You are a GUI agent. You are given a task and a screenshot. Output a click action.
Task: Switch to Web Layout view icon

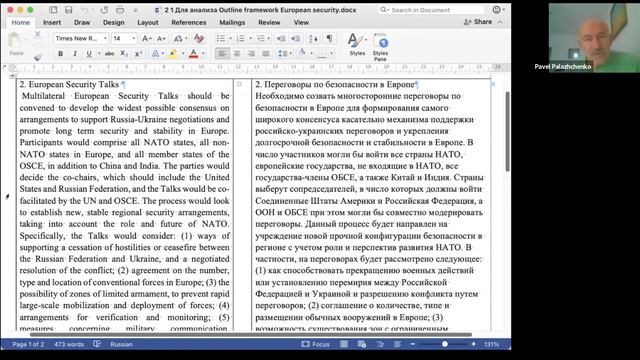tap(362, 344)
